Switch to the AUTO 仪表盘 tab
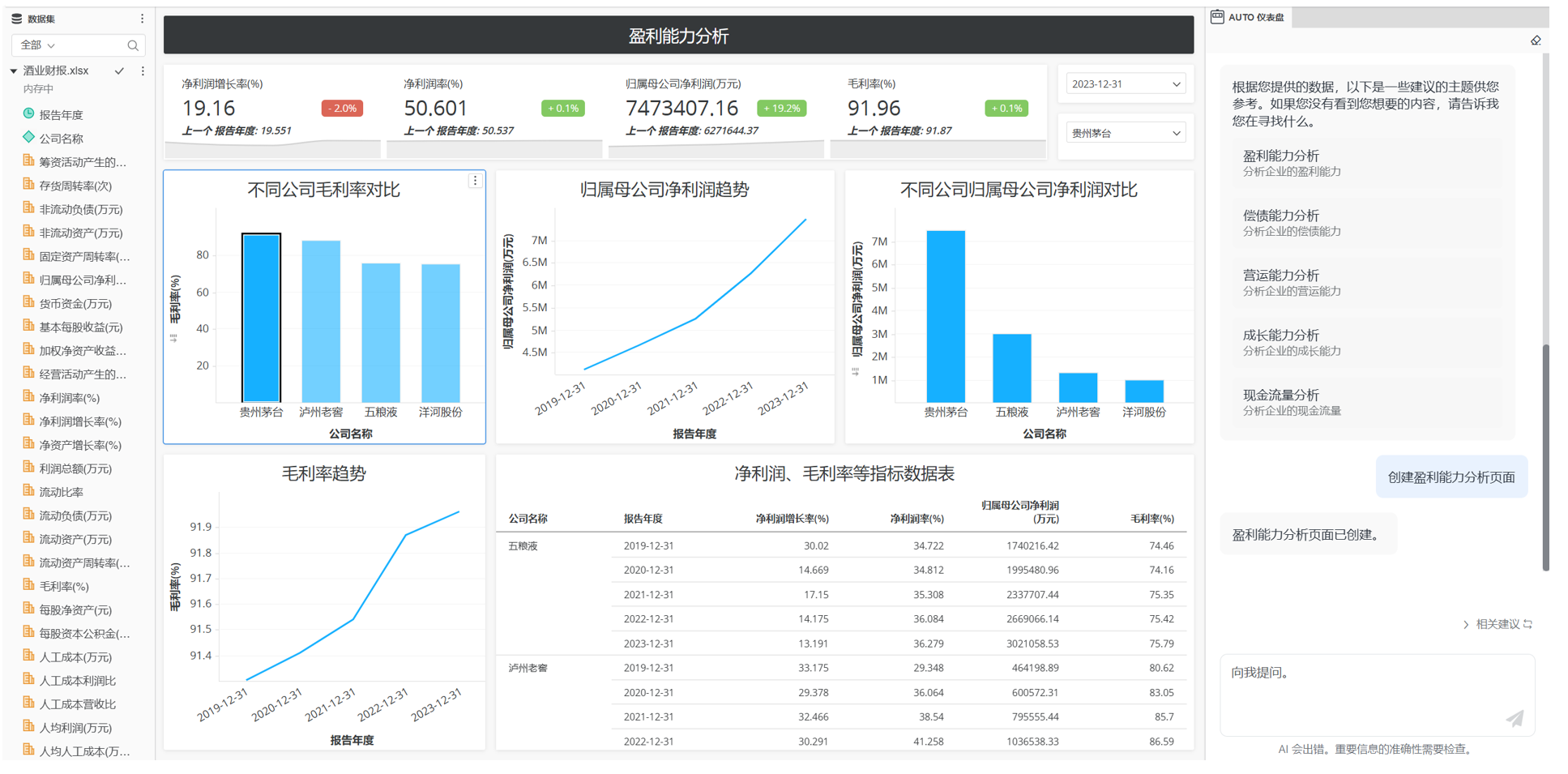Viewport: 1568px width, 774px height. (x=1248, y=17)
